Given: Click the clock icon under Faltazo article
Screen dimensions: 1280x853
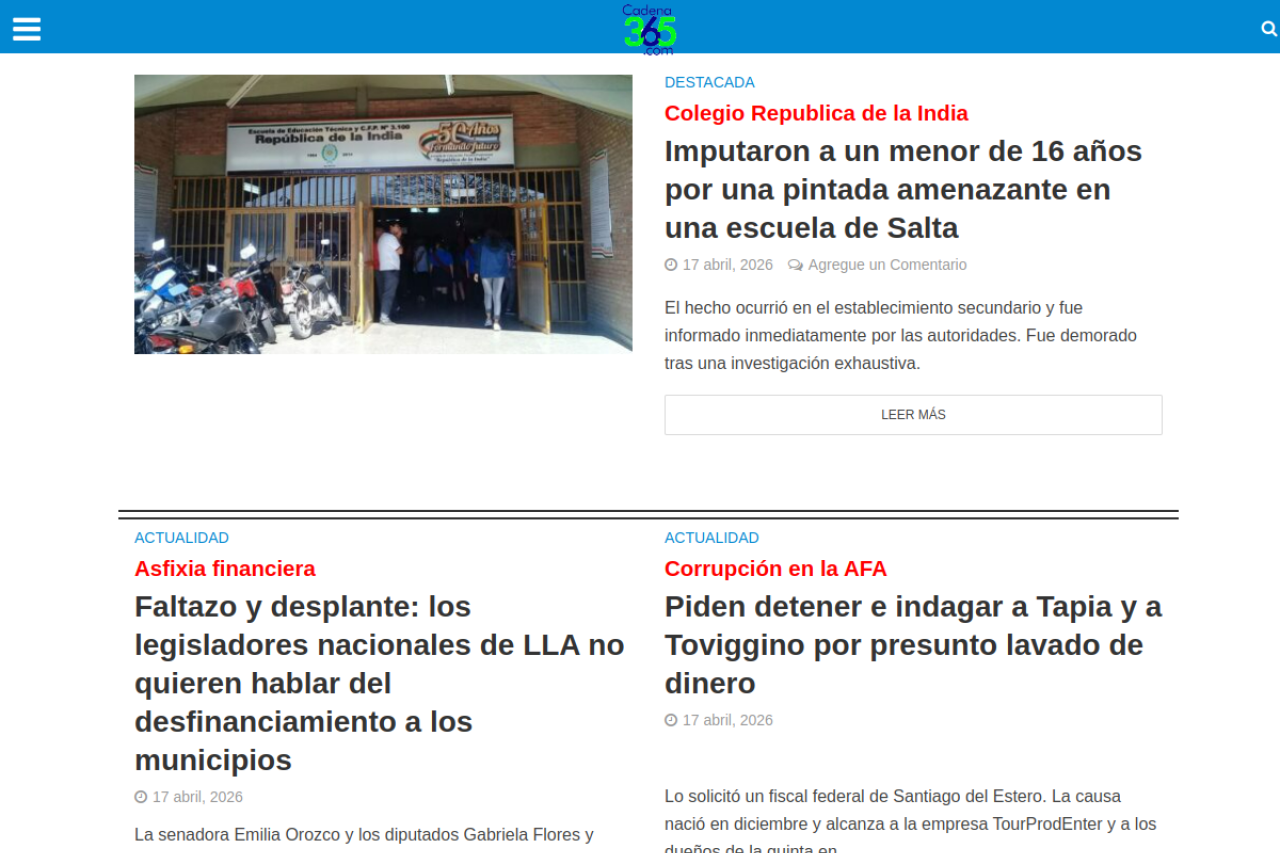Looking at the screenshot, I should pos(141,797).
